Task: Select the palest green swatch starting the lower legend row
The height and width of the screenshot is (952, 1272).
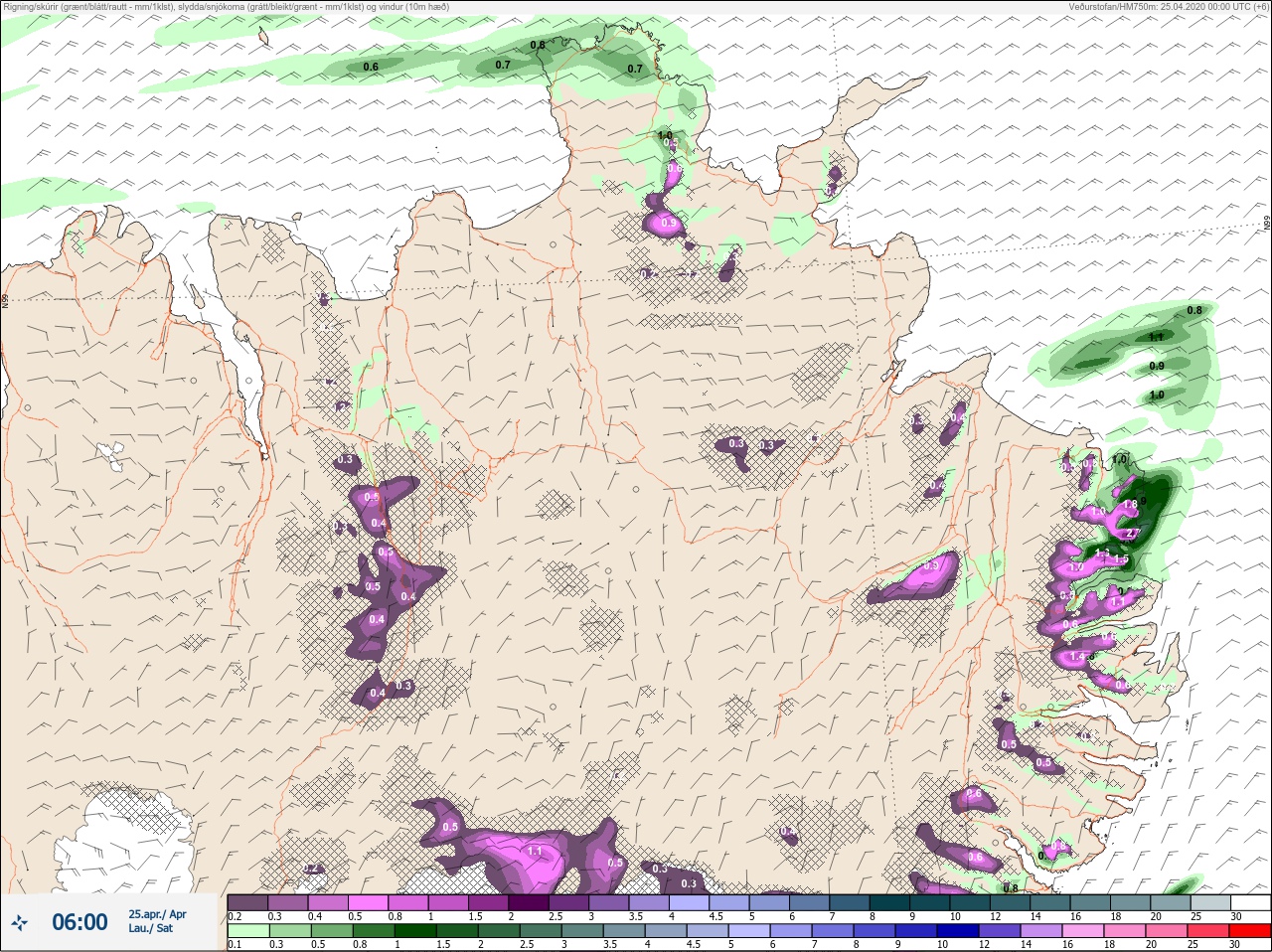Action: [x=247, y=931]
